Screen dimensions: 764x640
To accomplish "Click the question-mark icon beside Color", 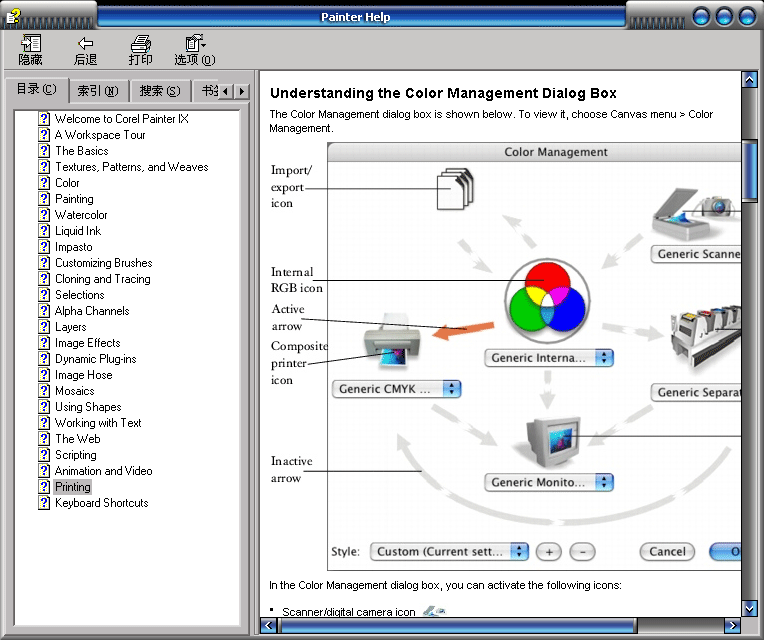I will click(x=44, y=183).
